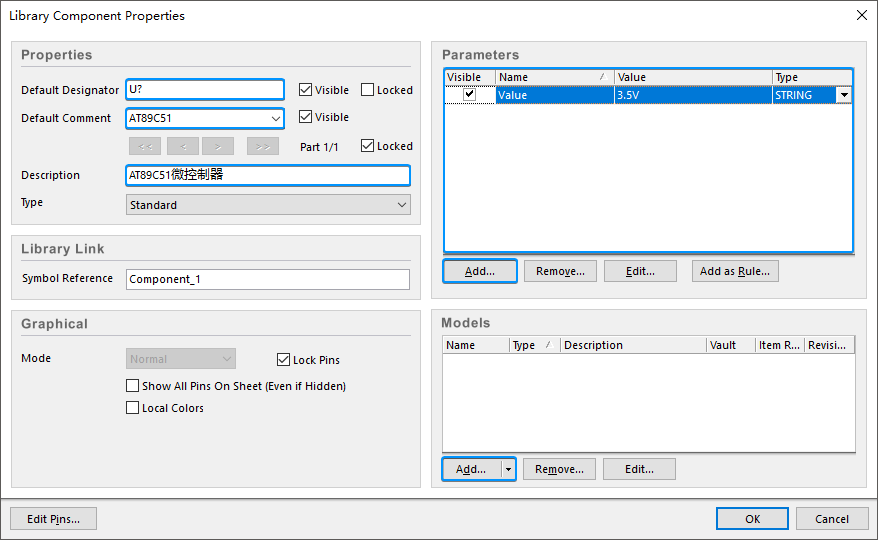Viewport: 878px width, 540px height.
Task: Click the Models Revisi... column header
Action: (829, 345)
